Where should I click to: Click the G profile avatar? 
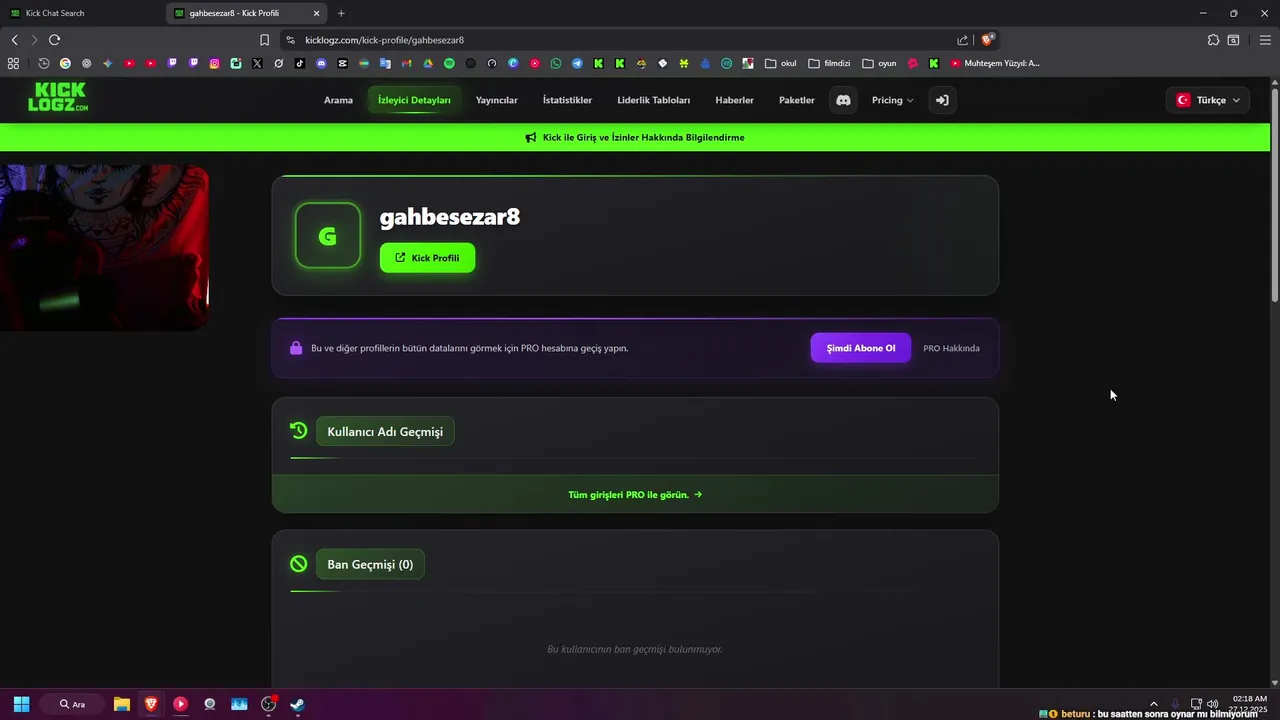click(x=327, y=236)
